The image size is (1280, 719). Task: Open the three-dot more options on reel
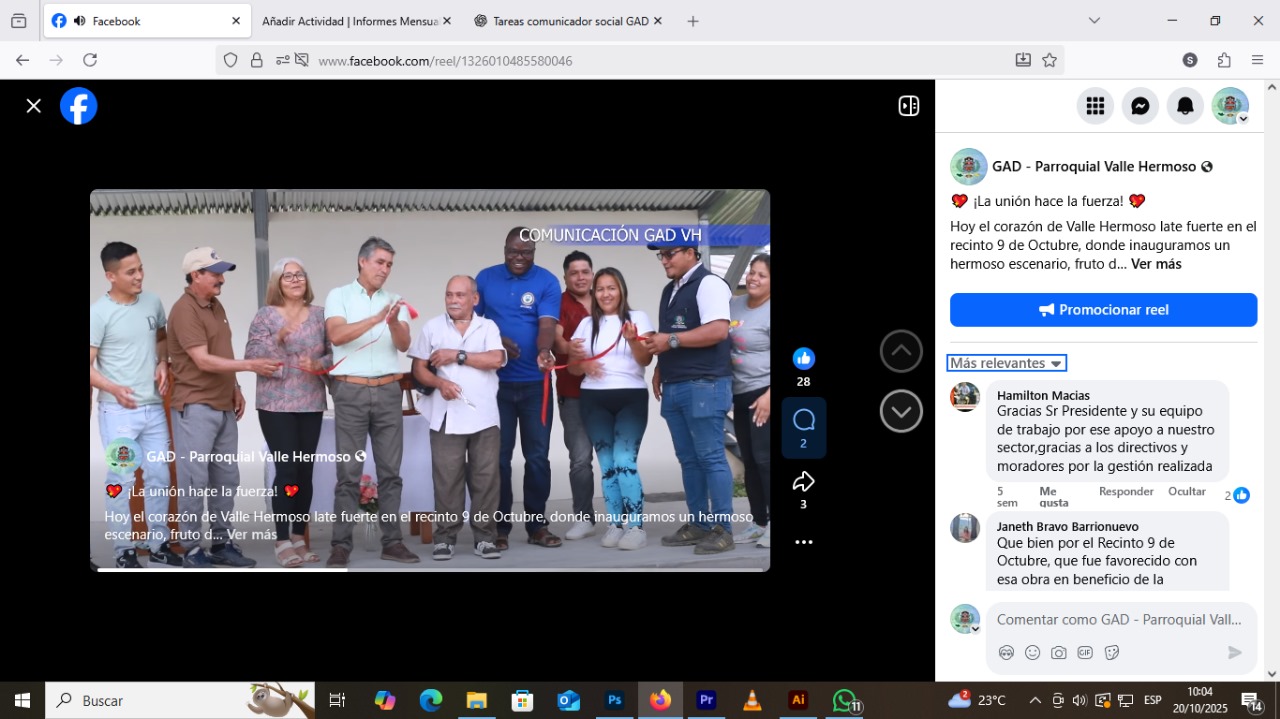click(803, 542)
